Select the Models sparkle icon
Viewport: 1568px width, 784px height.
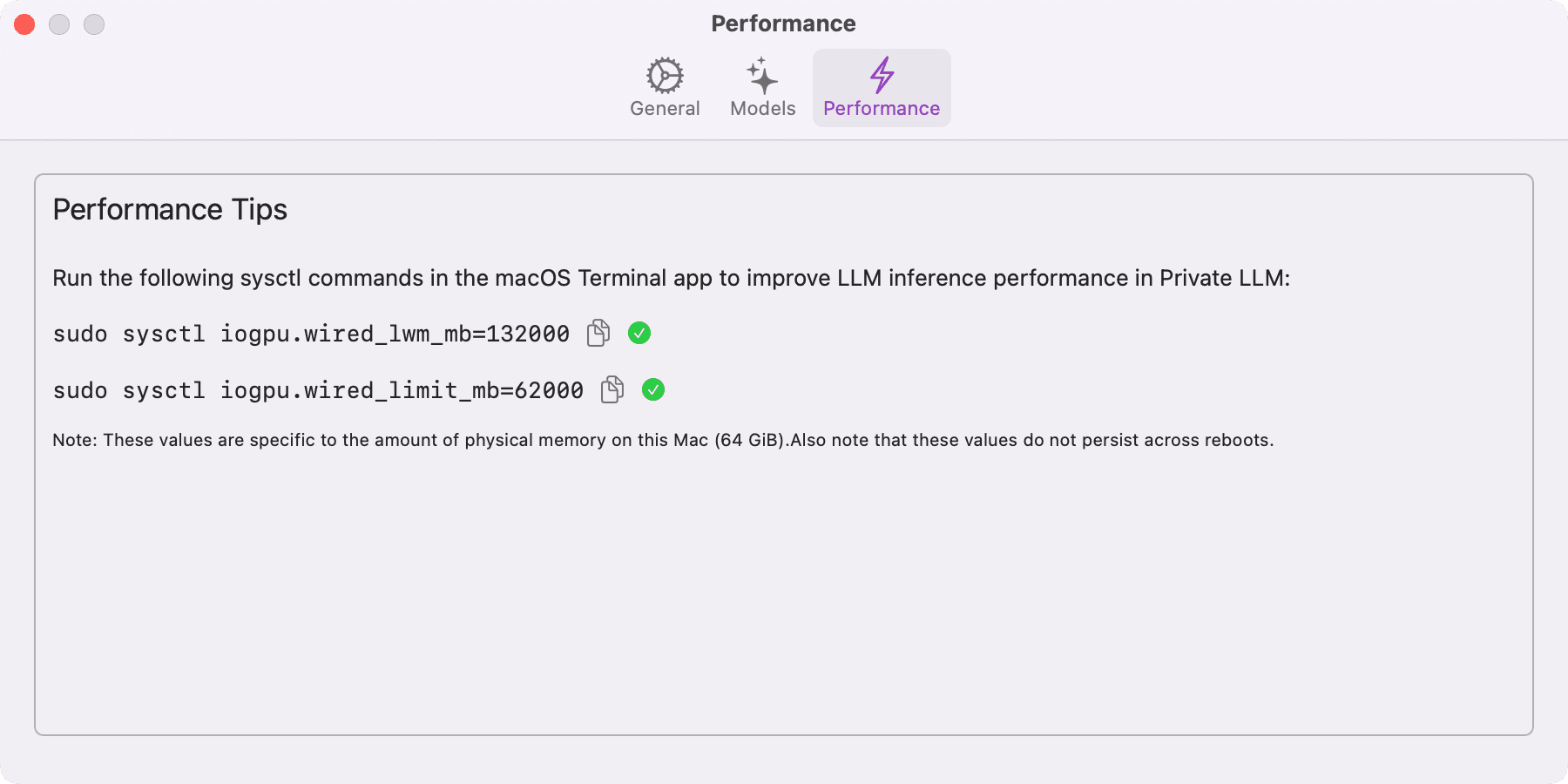point(761,78)
